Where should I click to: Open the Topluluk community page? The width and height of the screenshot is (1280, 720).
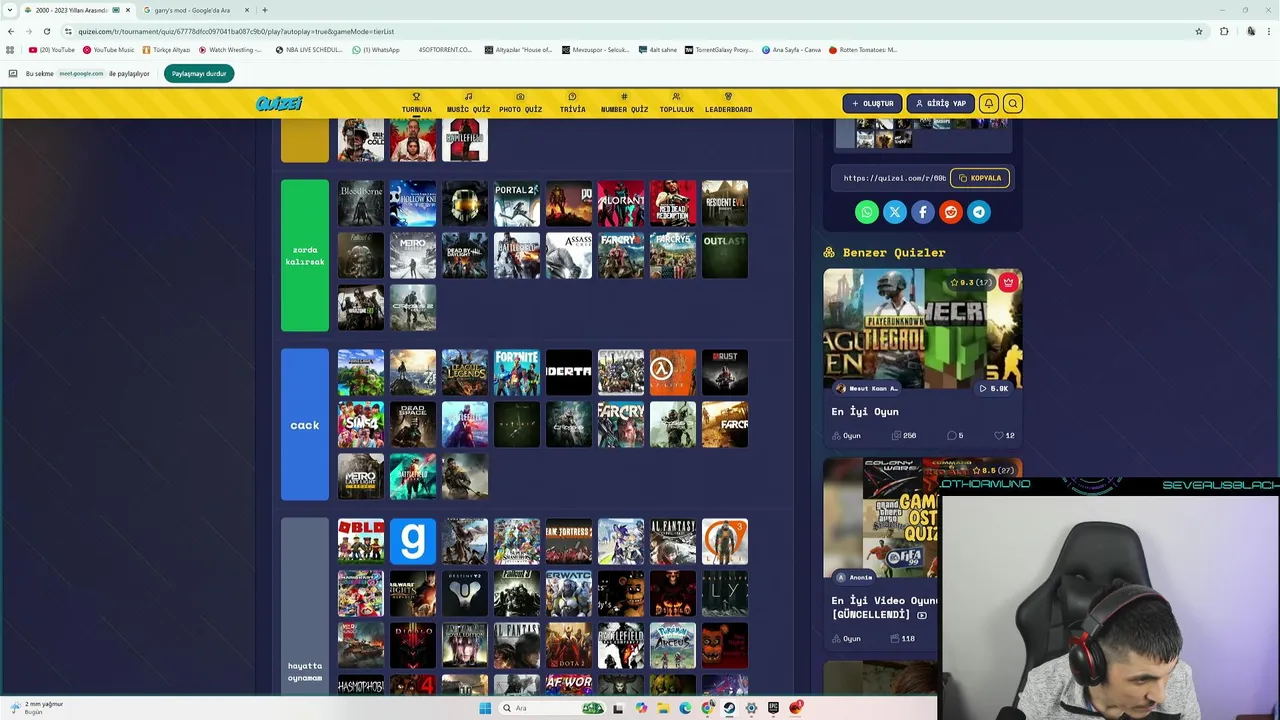[x=676, y=103]
